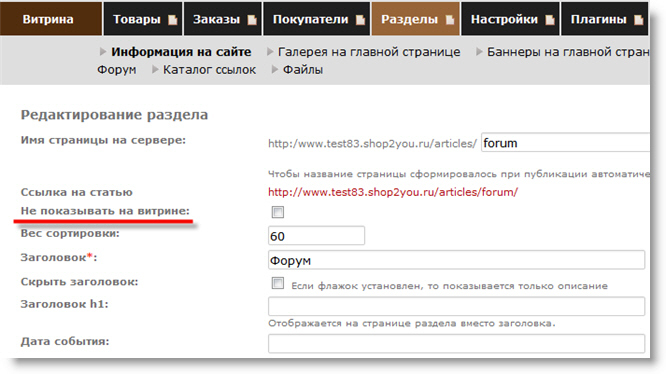666x374 pixels.
Task: Click the Вес сортировки label
Action: pyautogui.click(x=70, y=233)
